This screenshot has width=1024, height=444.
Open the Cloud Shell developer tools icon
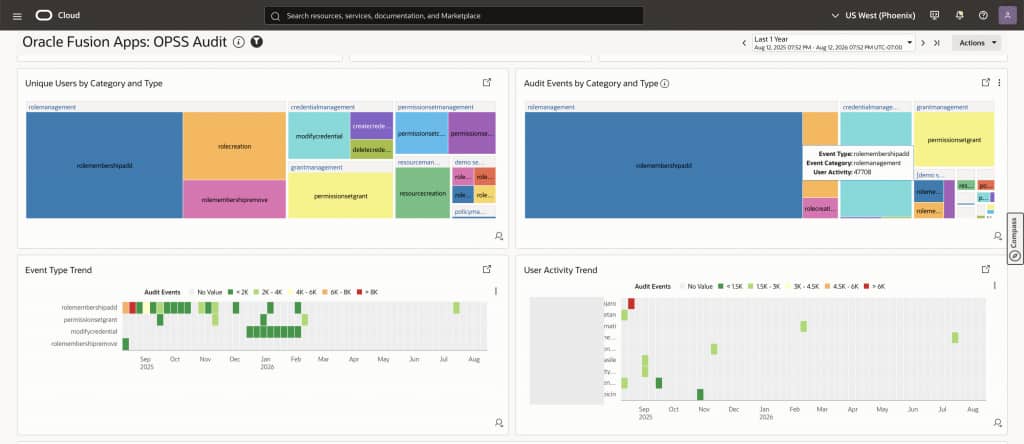click(x=935, y=15)
